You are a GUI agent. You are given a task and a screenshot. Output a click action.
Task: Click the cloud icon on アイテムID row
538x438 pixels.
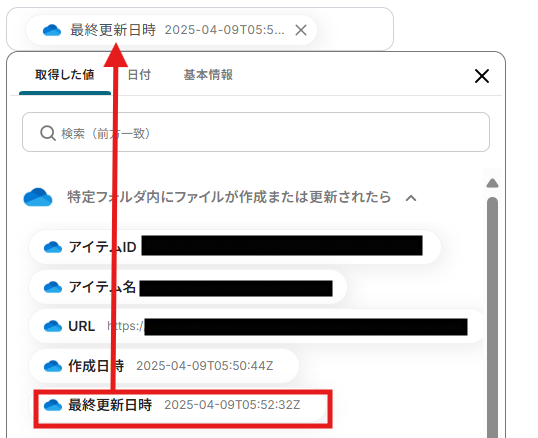(x=53, y=247)
